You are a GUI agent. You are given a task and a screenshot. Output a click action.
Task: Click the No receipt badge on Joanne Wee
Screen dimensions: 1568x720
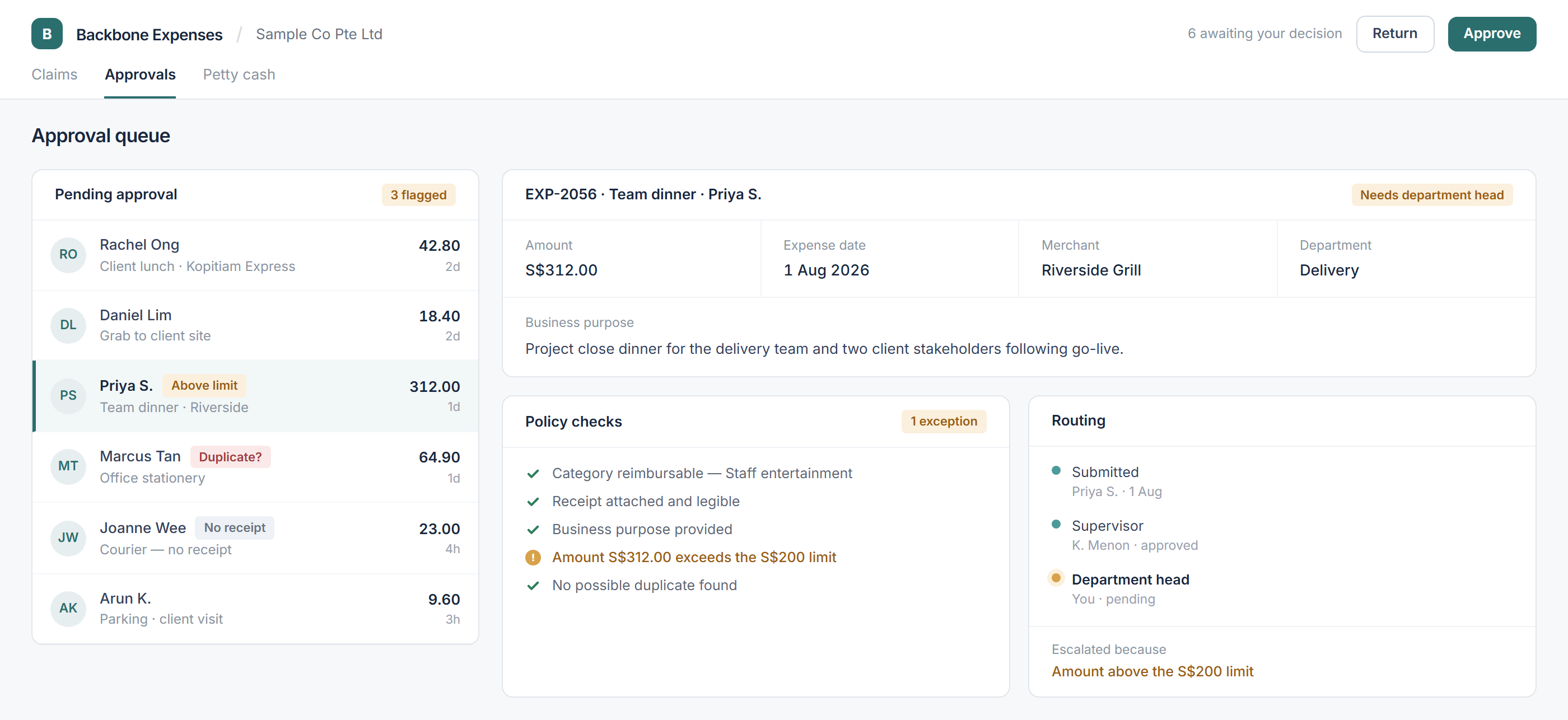(234, 527)
